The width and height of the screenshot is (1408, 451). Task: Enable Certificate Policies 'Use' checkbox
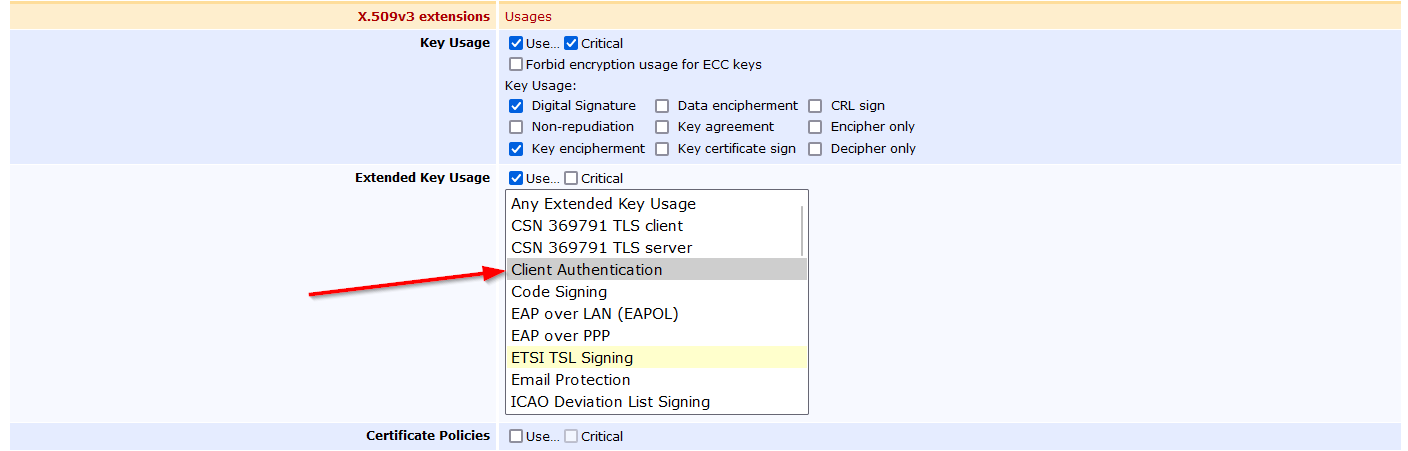pos(516,436)
